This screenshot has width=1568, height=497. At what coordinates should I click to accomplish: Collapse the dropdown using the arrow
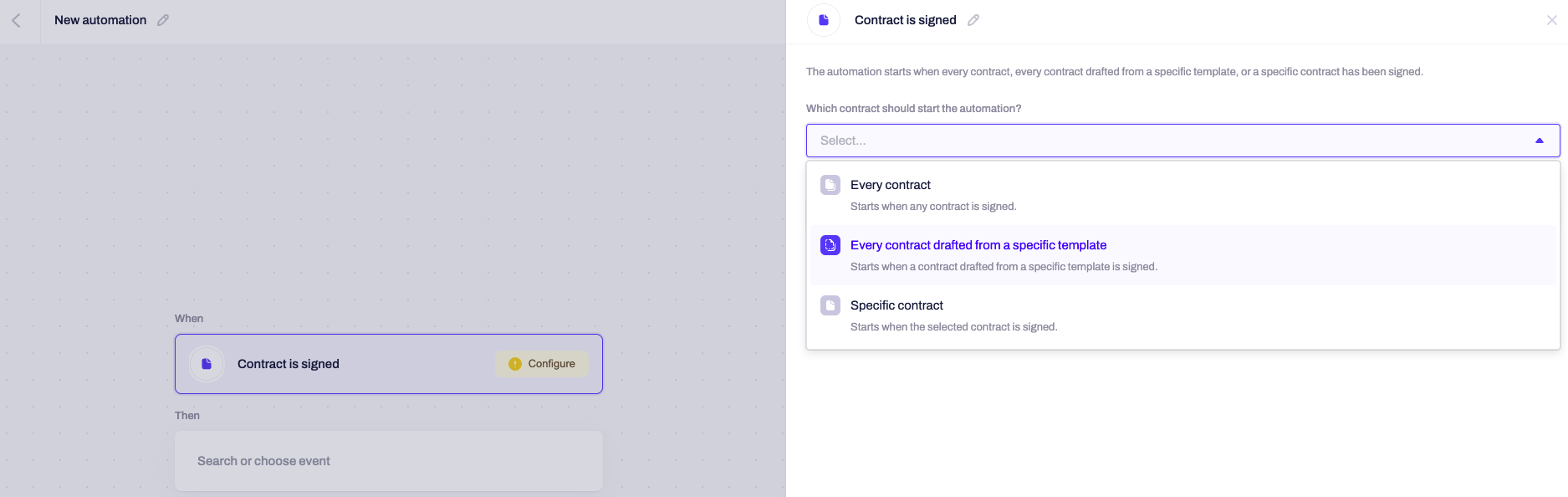tap(1540, 141)
